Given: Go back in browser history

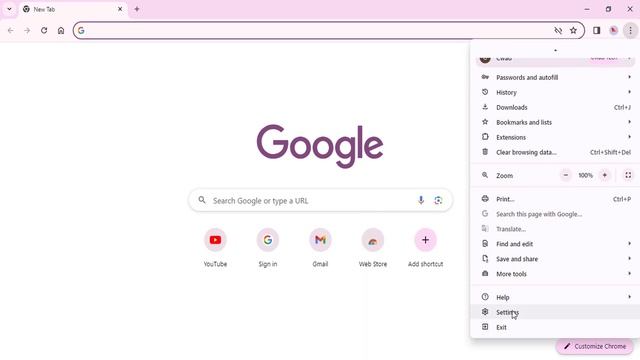Looking at the screenshot, I should [x=11, y=31].
